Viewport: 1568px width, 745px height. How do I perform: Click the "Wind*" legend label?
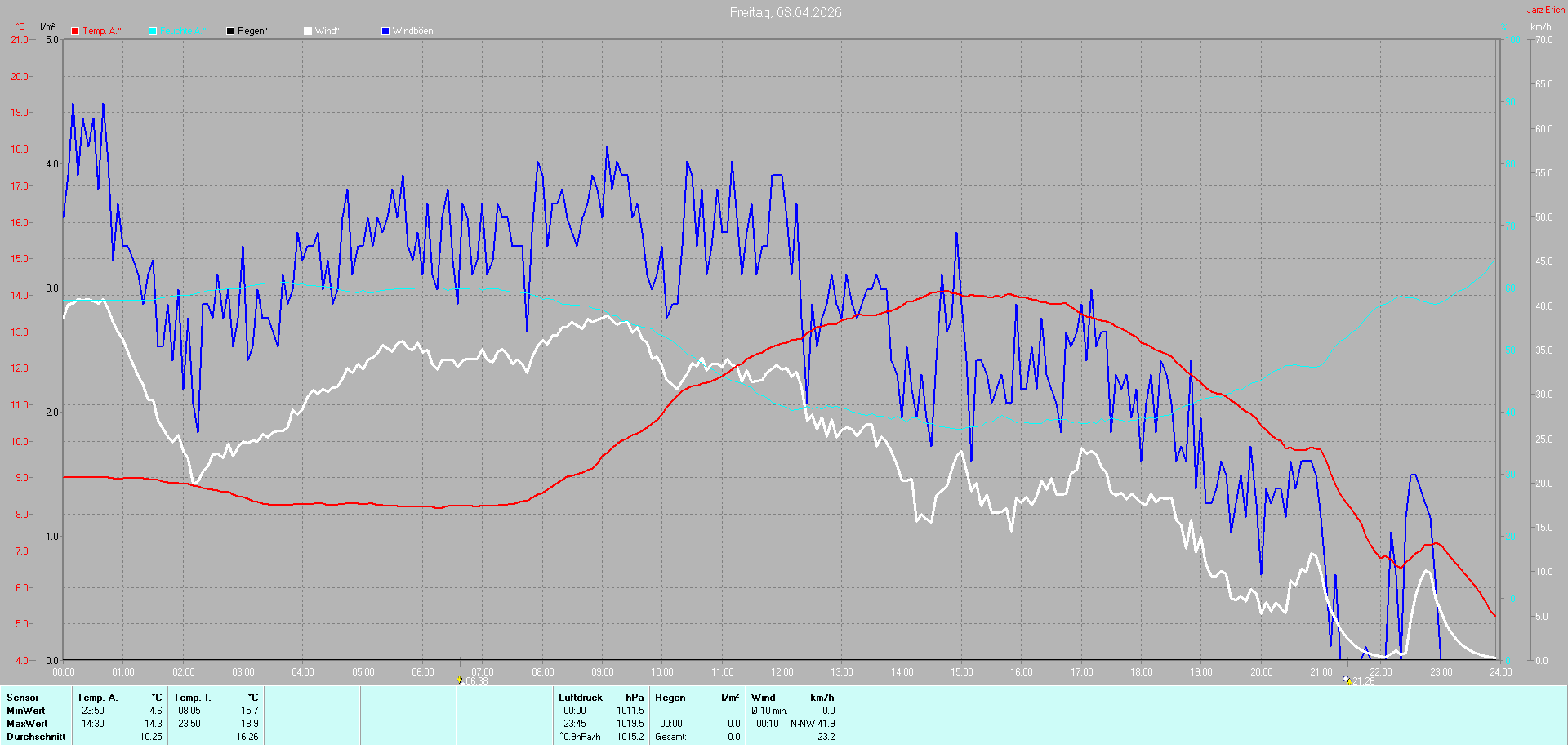[x=327, y=31]
